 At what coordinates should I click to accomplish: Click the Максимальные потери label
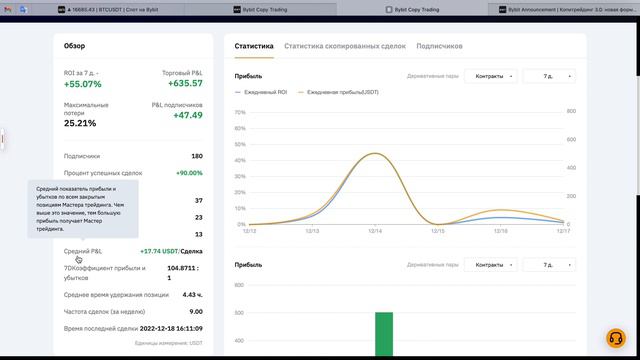pyautogui.click(x=86, y=109)
